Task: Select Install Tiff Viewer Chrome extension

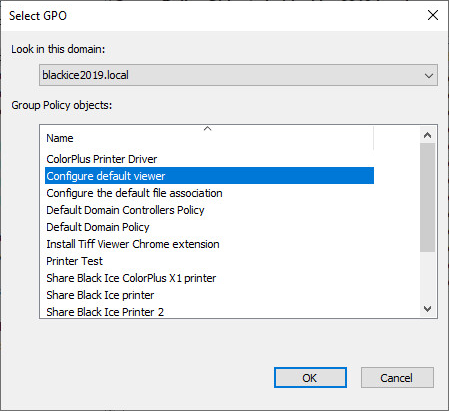Action: tap(209, 244)
